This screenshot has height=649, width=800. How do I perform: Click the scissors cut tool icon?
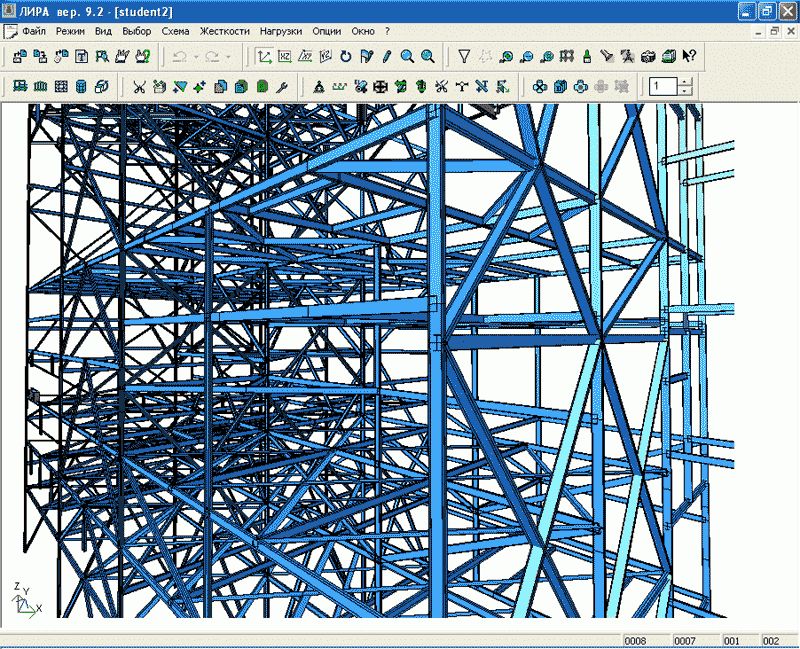tap(139, 87)
